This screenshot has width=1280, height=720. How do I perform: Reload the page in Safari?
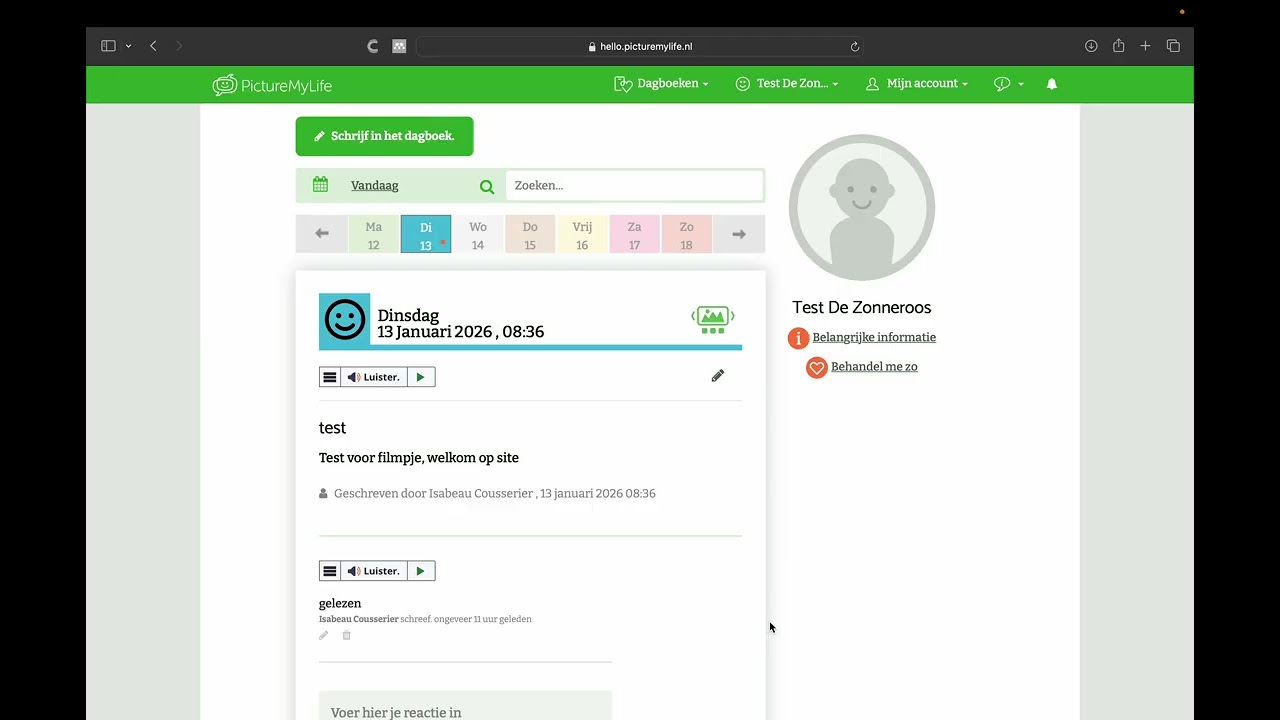[855, 46]
